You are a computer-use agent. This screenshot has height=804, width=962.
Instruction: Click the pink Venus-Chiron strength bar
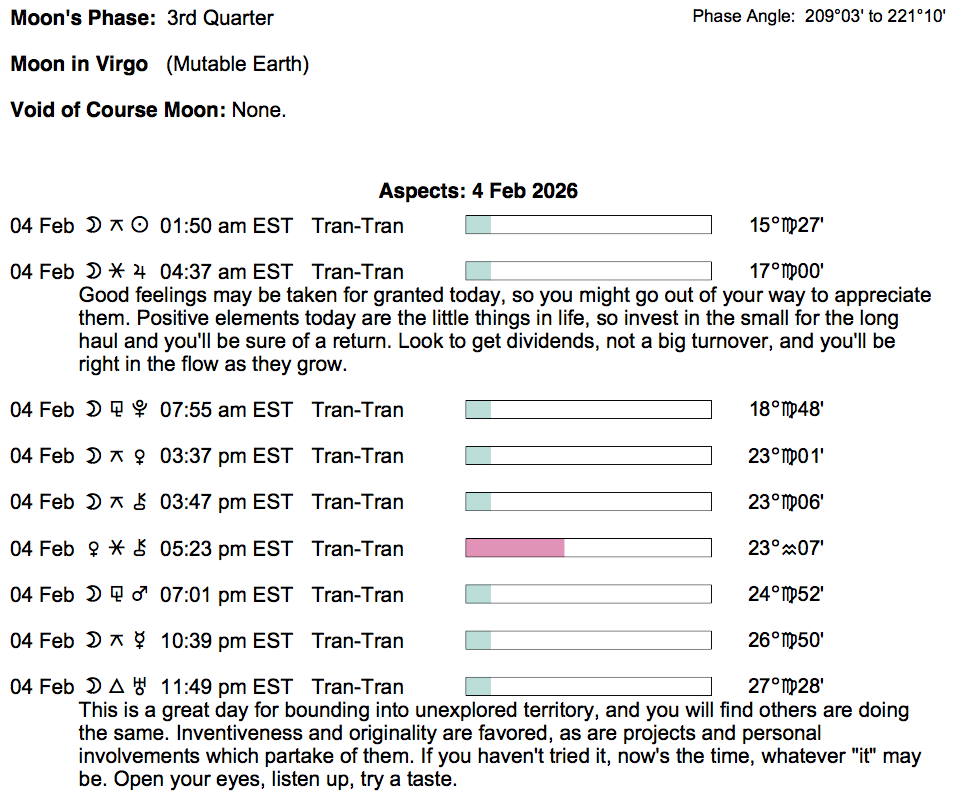pyautogui.click(x=515, y=548)
